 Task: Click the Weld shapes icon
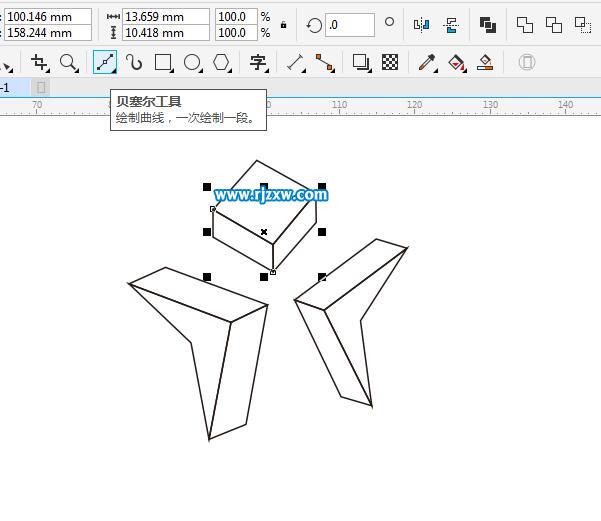[524, 25]
